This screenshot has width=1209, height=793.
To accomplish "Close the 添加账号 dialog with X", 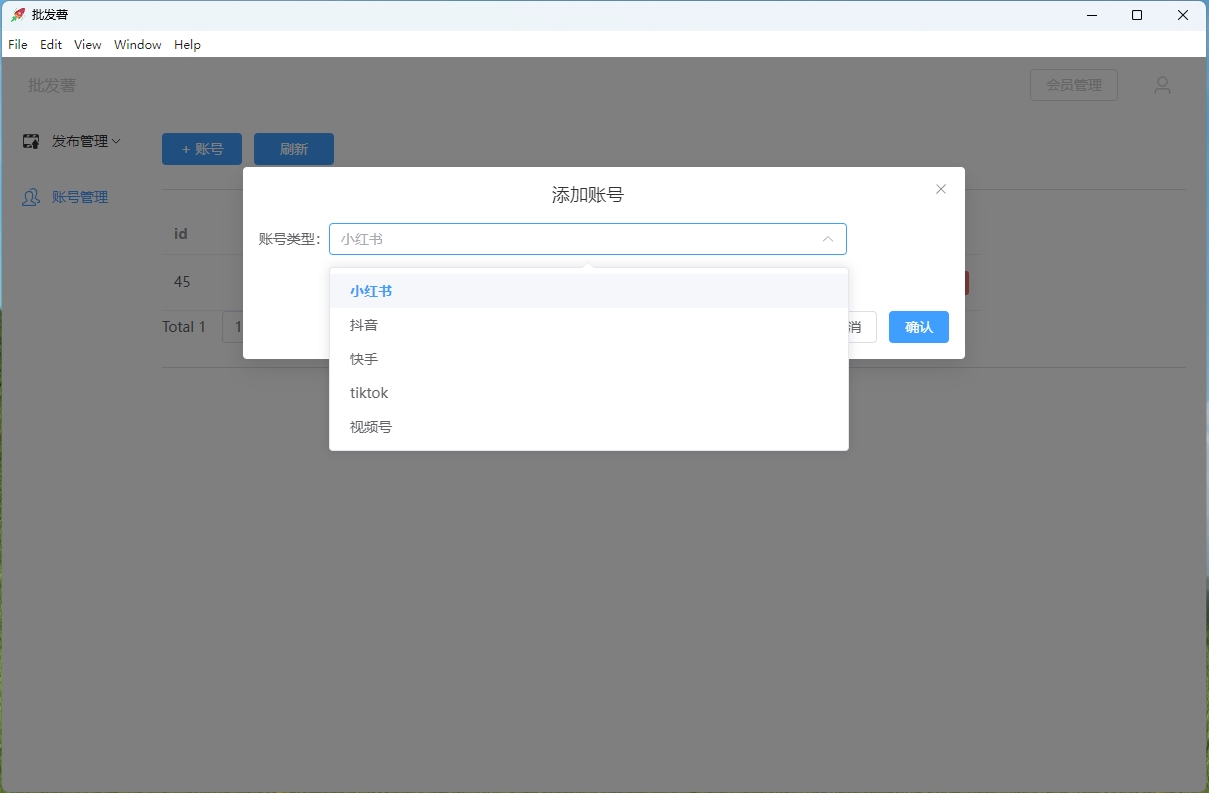I will click(941, 189).
